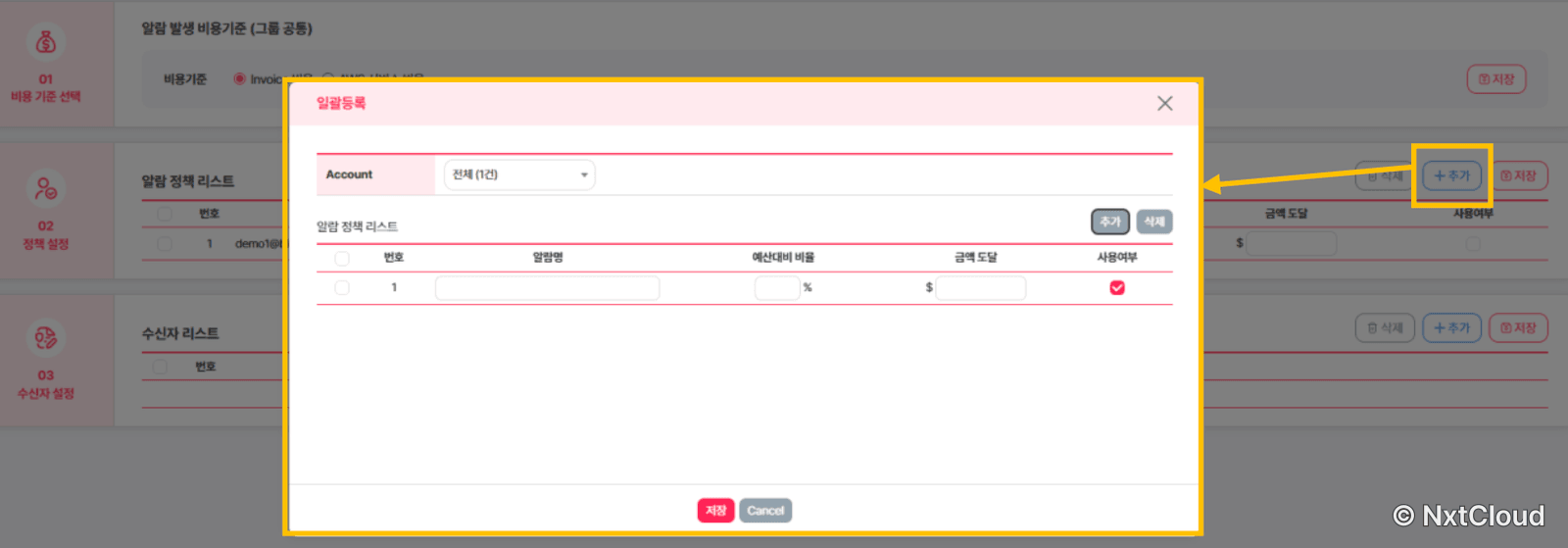Check row 1 checkbox in the dialog table
This screenshot has height=548, width=1568.
[x=342, y=287]
